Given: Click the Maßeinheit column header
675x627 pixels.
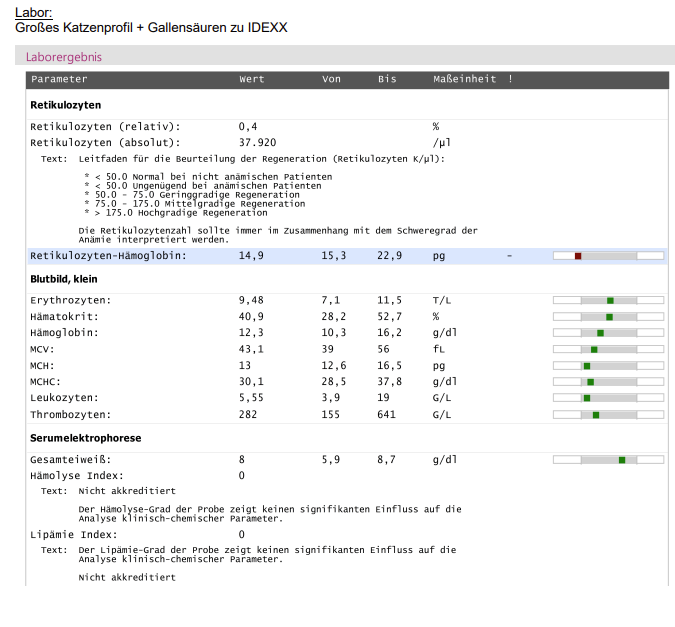Looking at the screenshot, I should [464, 79].
